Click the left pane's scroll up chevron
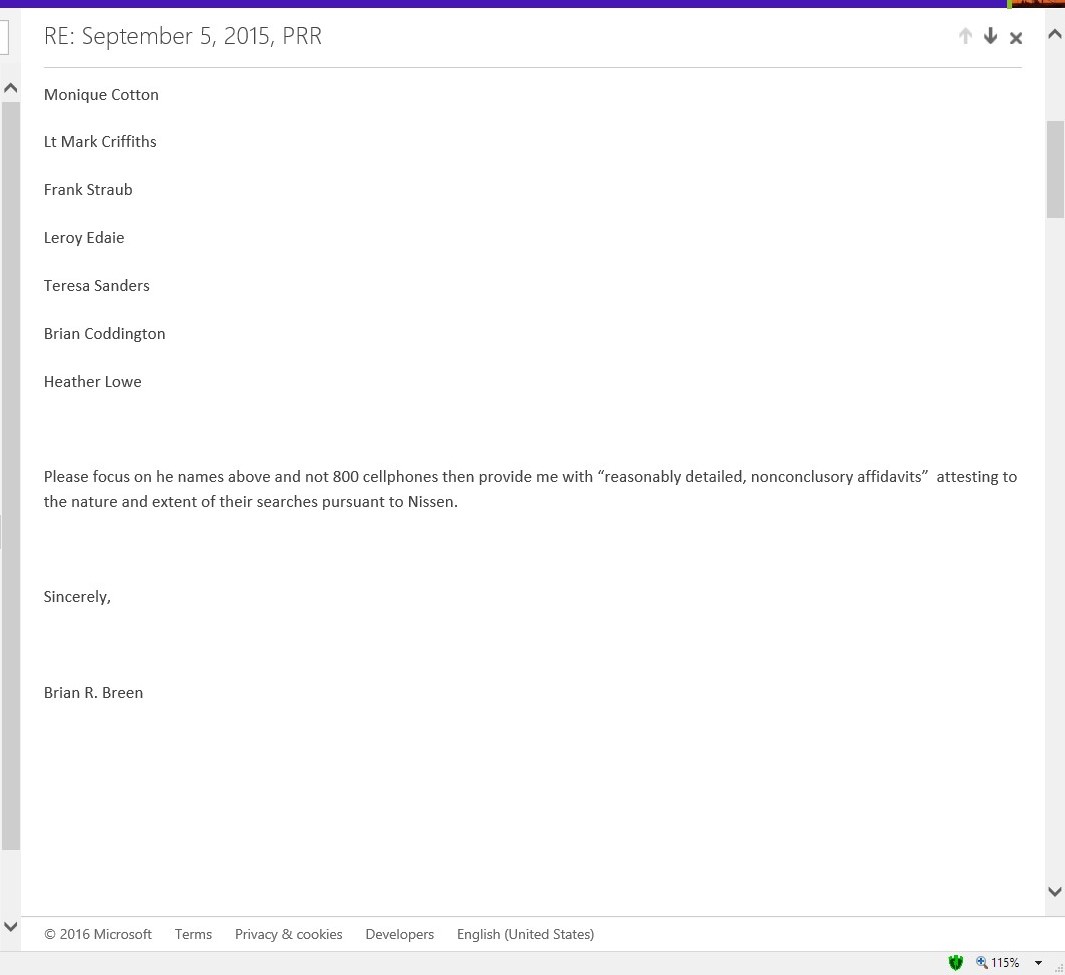1065x975 pixels. coord(10,88)
